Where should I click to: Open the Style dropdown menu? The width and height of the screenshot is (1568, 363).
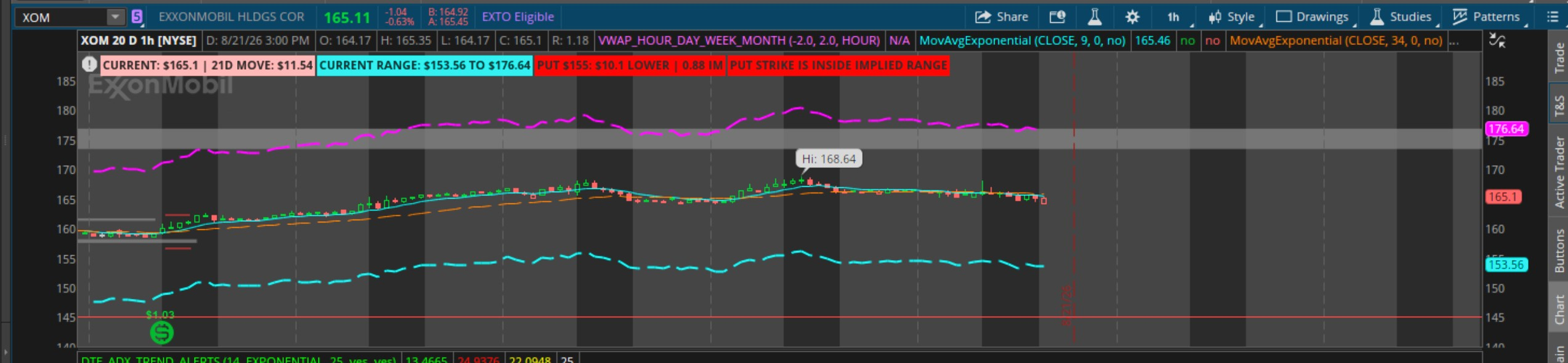click(x=1232, y=17)
